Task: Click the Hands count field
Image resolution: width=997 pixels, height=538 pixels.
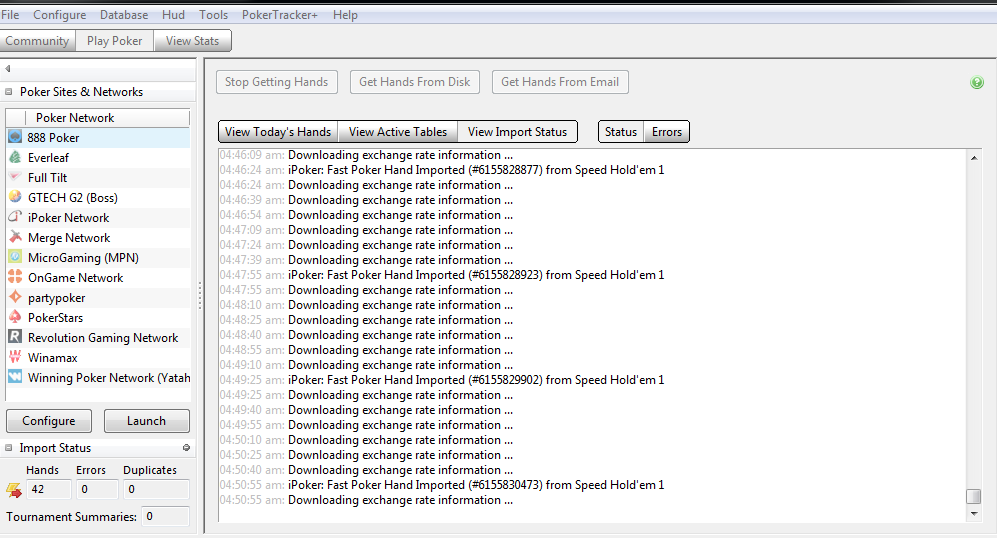Action: coord(48,489)
